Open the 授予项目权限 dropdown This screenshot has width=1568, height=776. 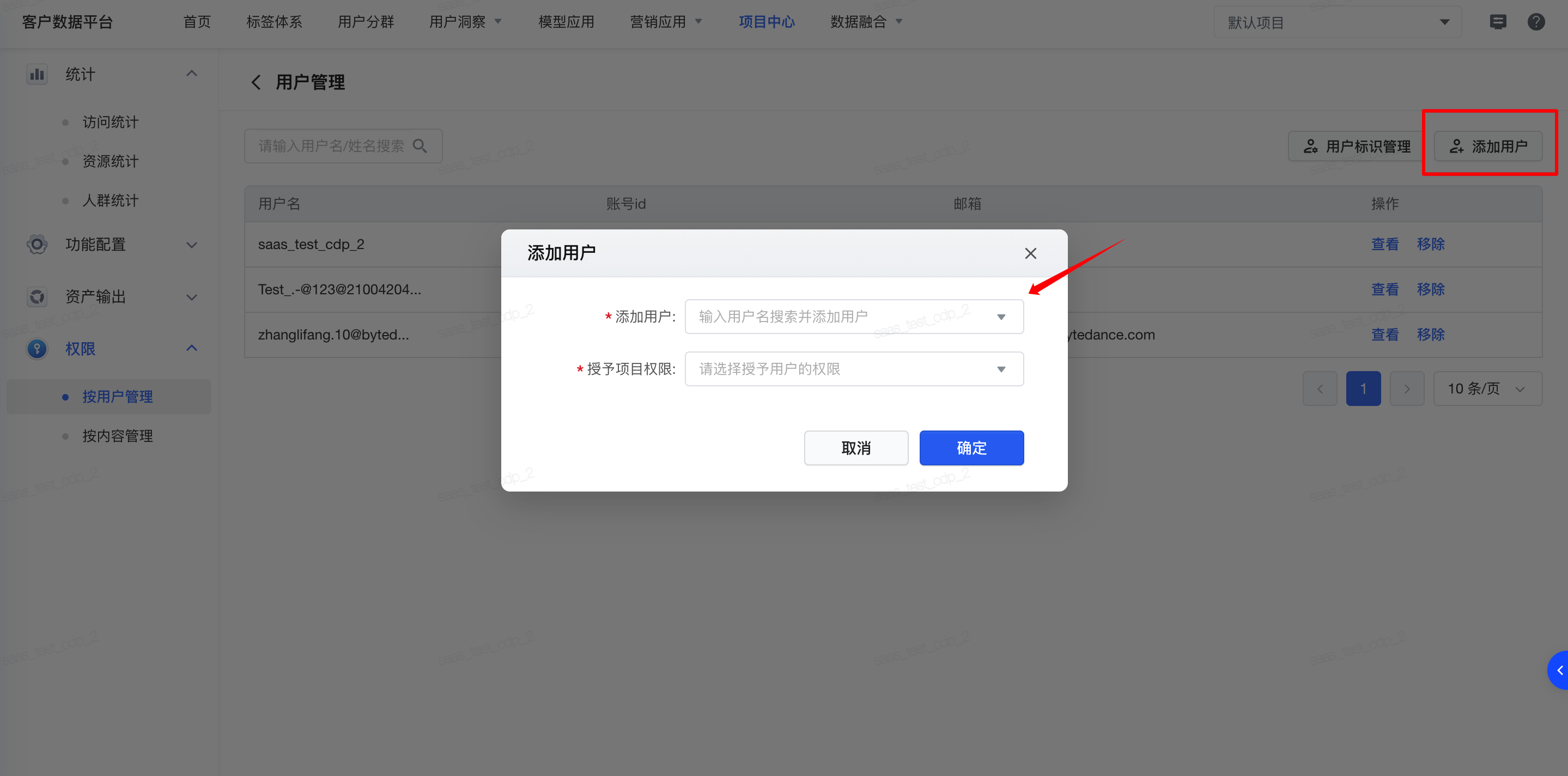pos(854,369)
